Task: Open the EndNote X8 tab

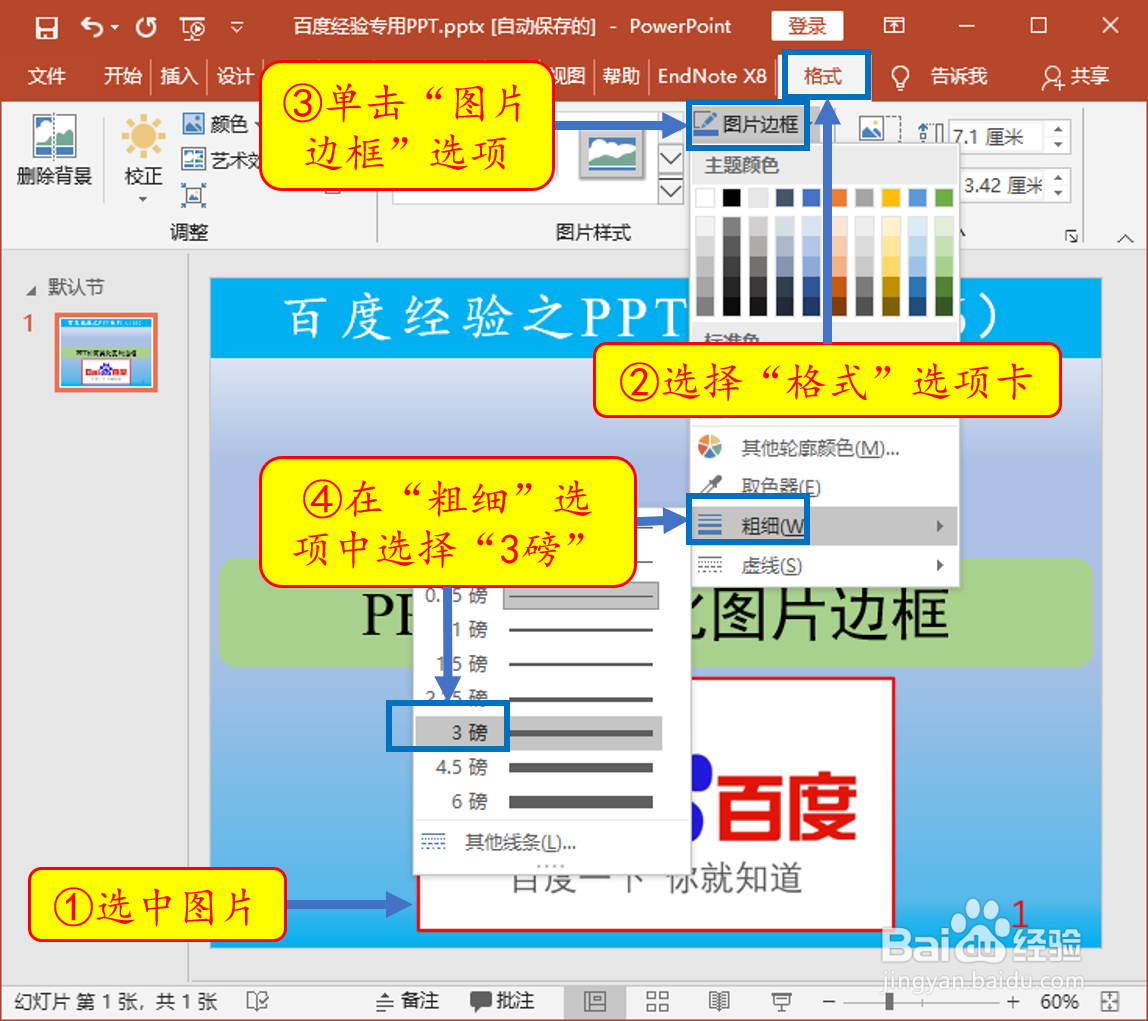Action: [712, 75]
